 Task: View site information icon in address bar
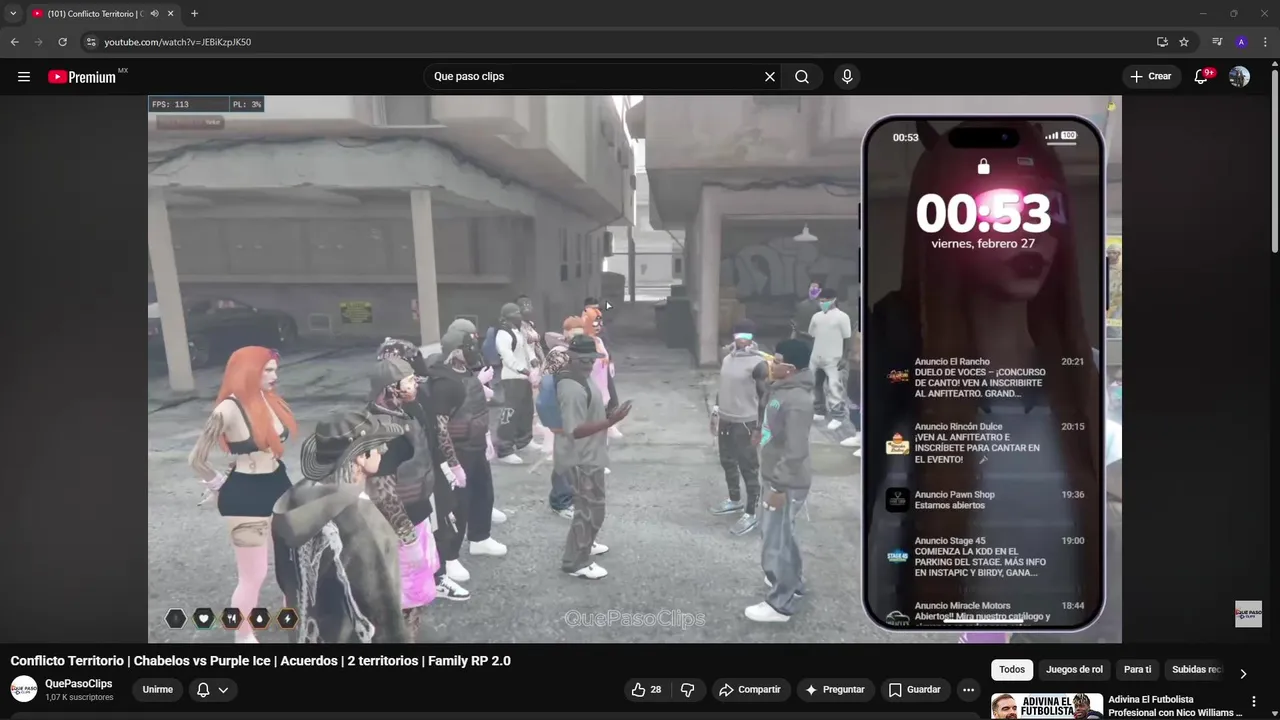point(90,42)
